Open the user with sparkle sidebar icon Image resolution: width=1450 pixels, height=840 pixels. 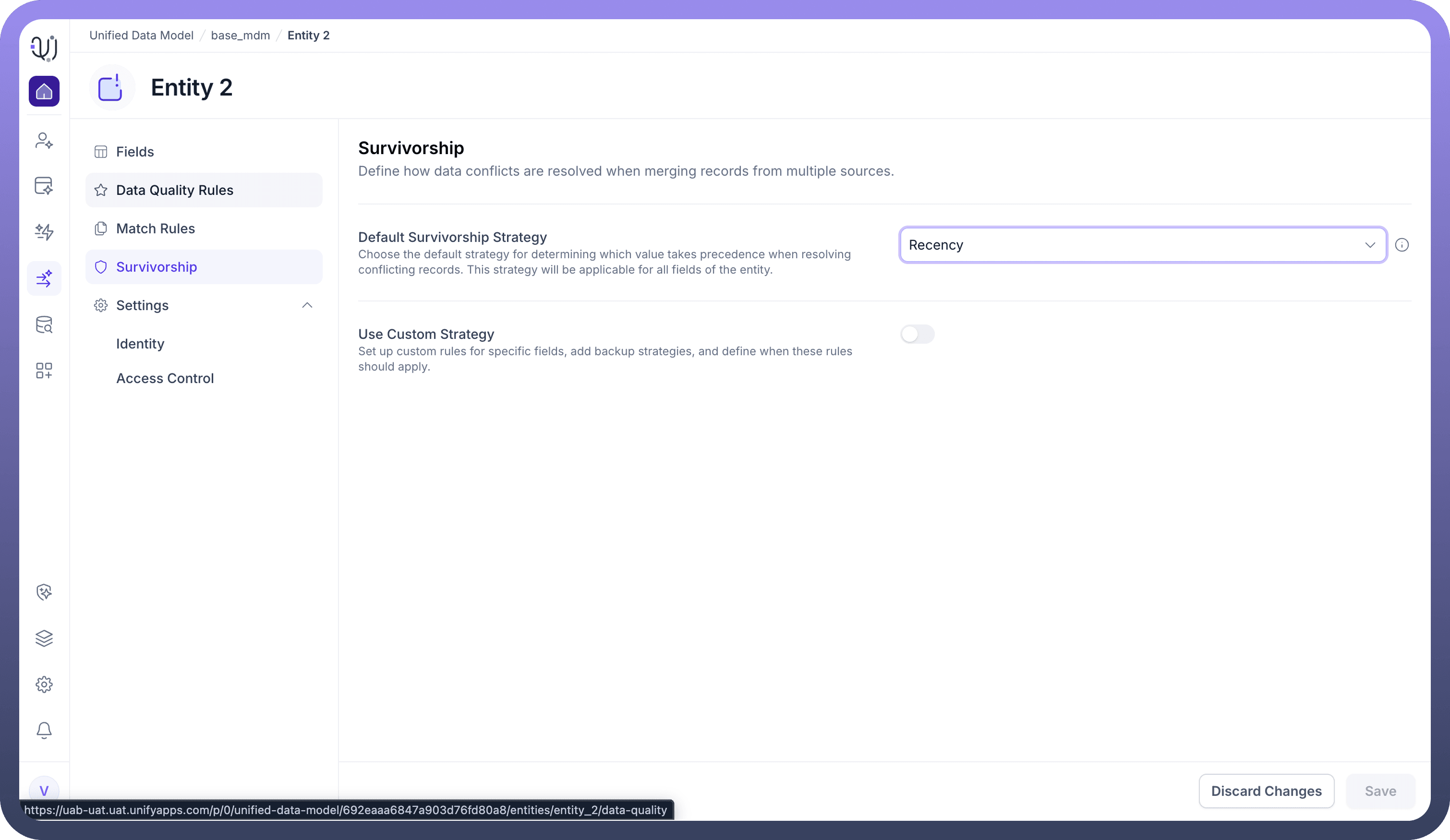pyautogui.click(x=44, y=140)
